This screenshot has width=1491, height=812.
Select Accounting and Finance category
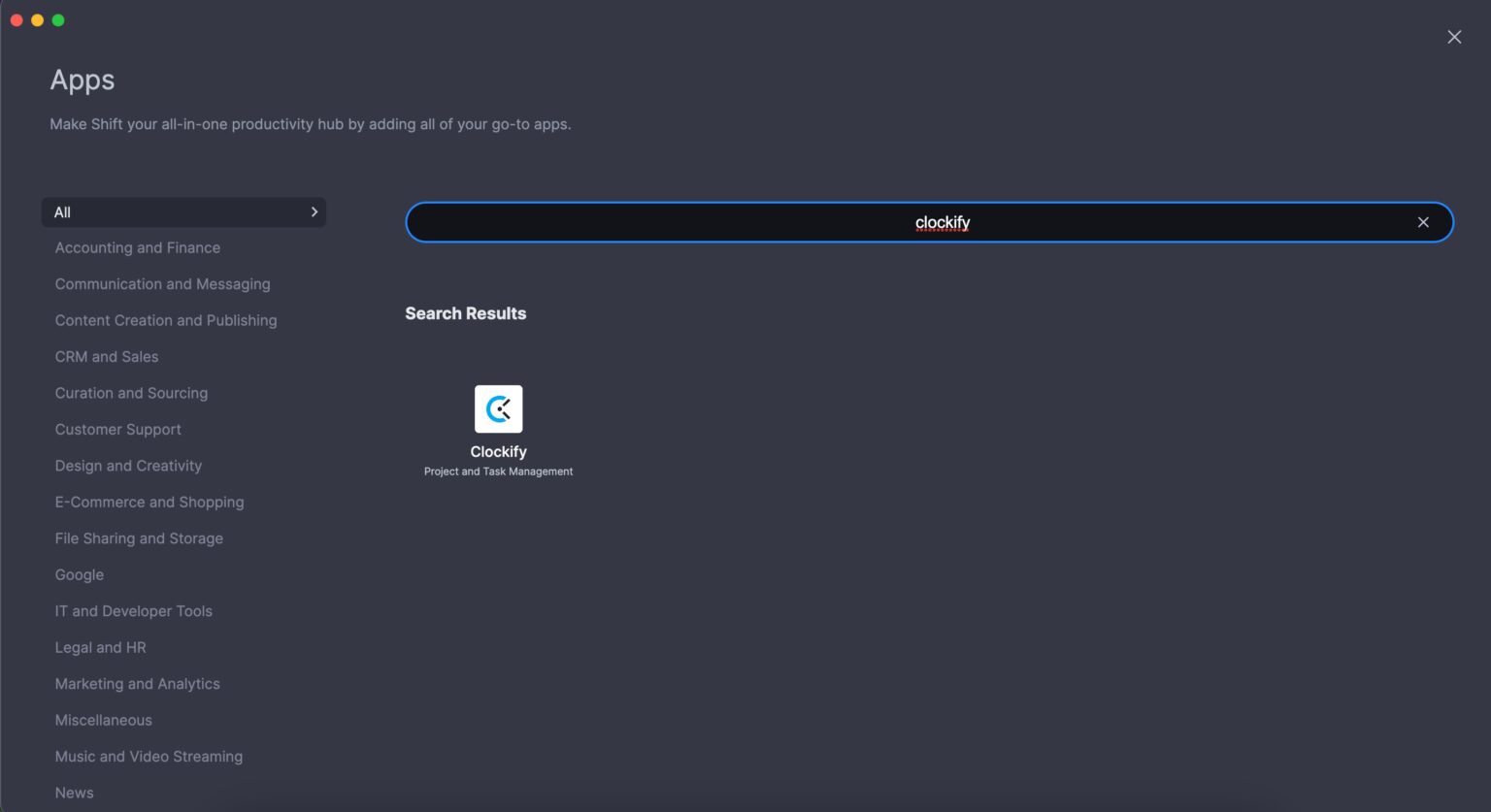(137, 247)
